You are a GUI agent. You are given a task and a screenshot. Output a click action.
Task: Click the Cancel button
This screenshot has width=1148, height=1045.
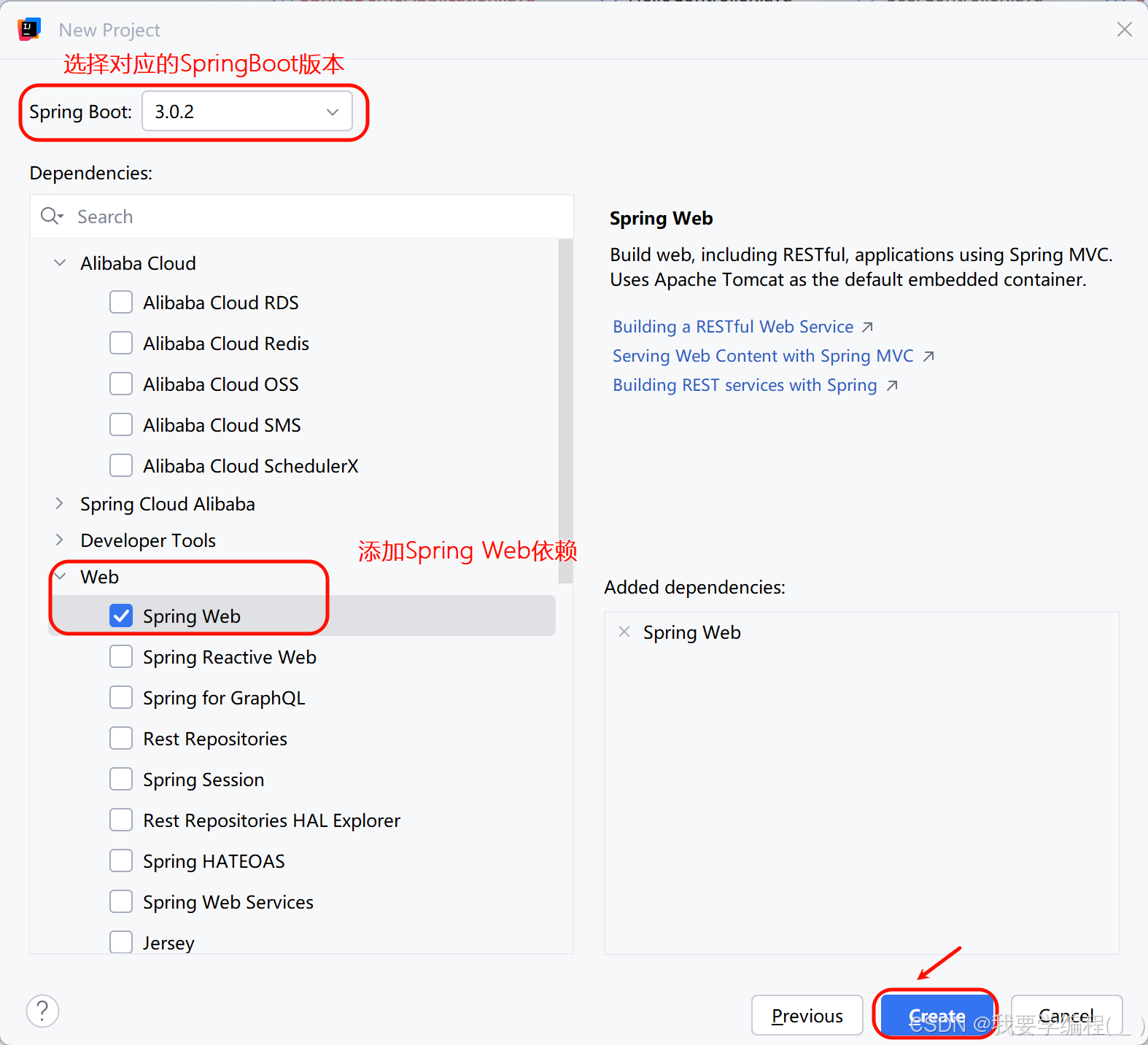tap(1066, 1015)
